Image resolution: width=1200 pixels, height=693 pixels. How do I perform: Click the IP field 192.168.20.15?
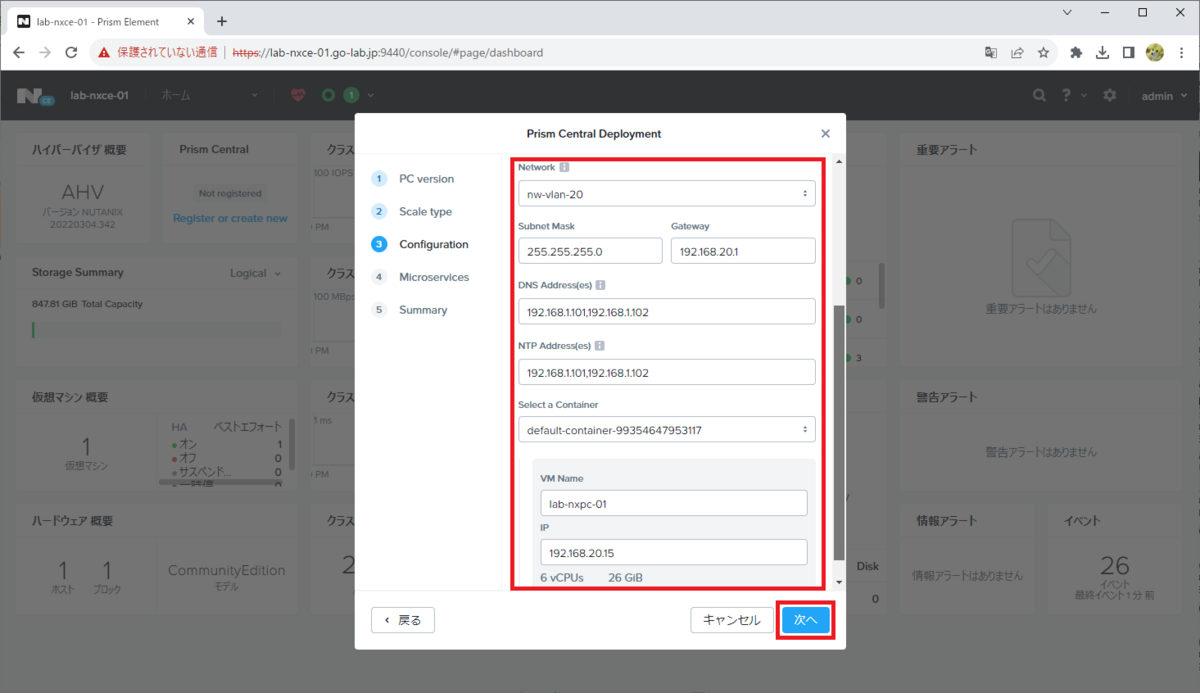[673, 552]
